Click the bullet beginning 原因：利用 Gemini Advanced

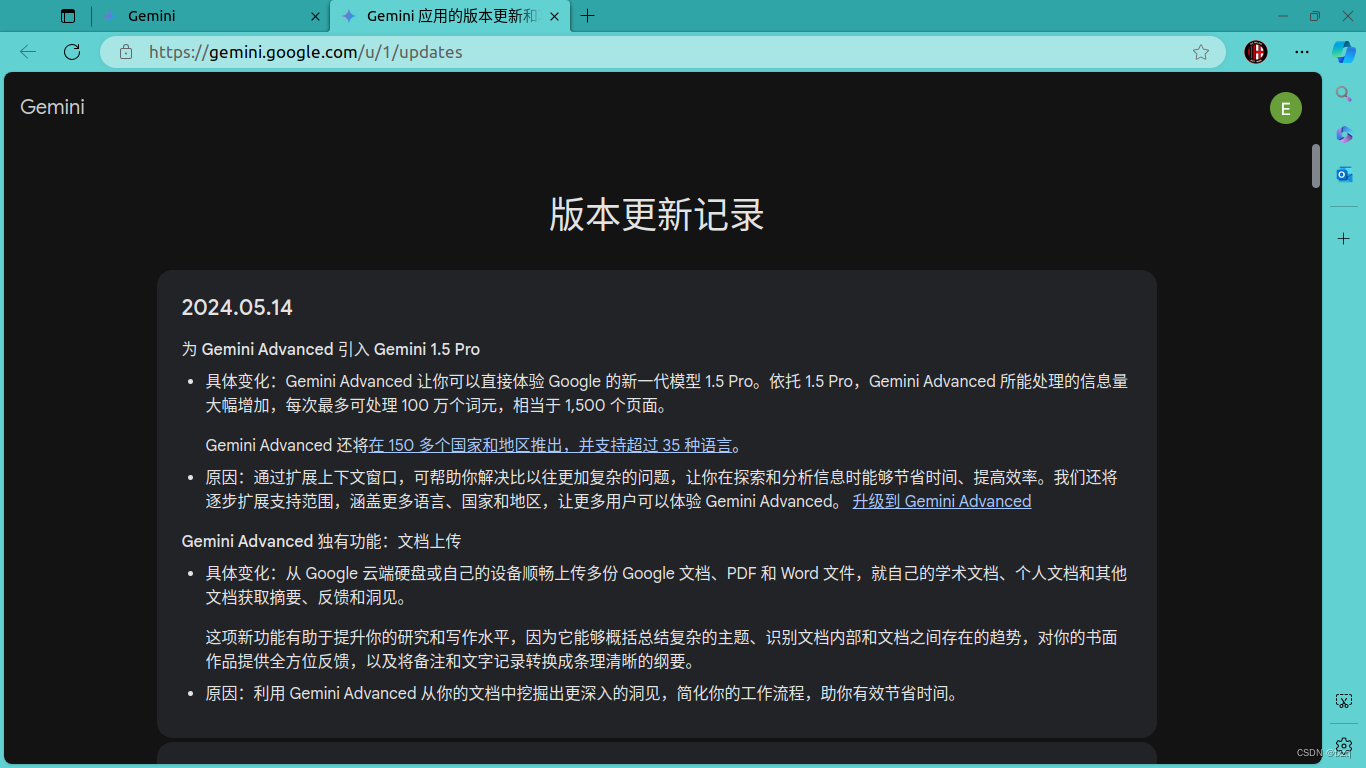click(x=582, y=693)
